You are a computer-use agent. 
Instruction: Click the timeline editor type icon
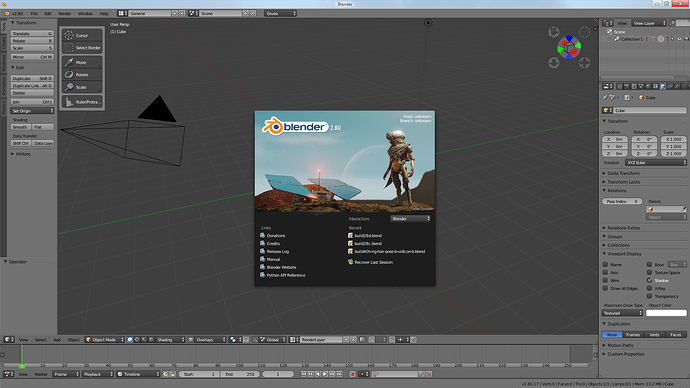coord(9,374)
